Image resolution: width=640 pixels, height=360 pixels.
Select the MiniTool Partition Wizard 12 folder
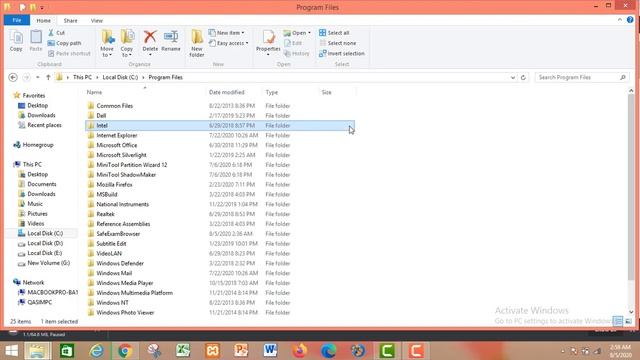coord(131,165)
